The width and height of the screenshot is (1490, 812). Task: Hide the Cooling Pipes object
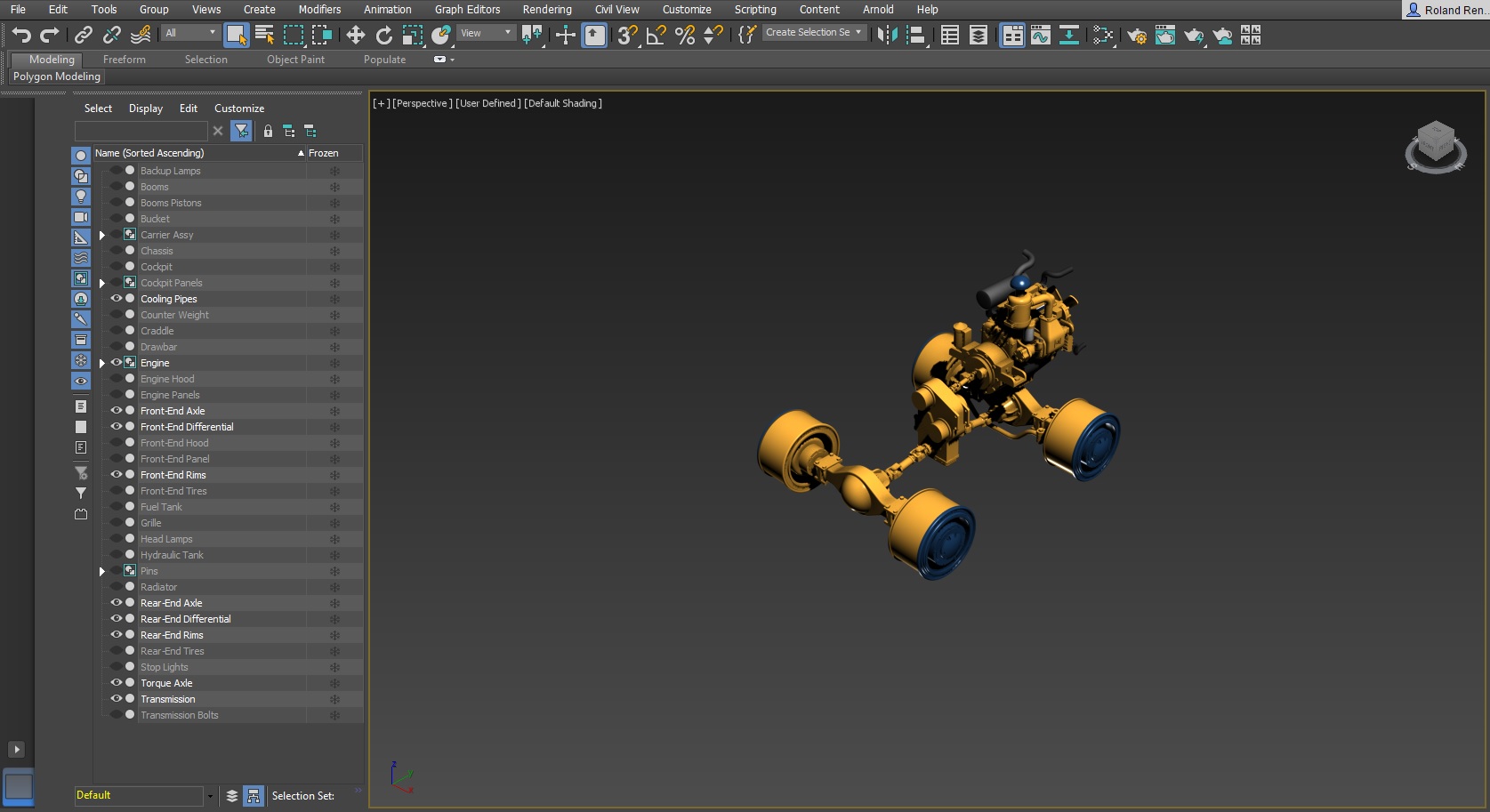coord(116,299)
